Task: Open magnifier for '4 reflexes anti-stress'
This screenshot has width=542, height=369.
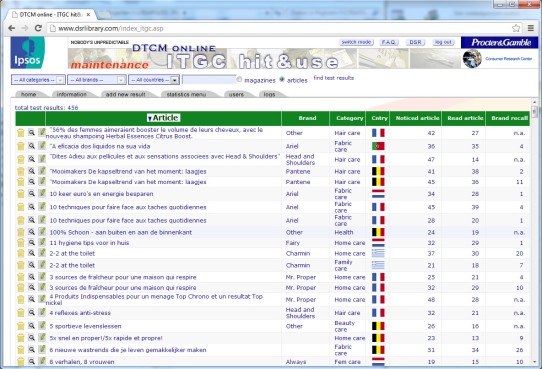Action: [31, 312]
